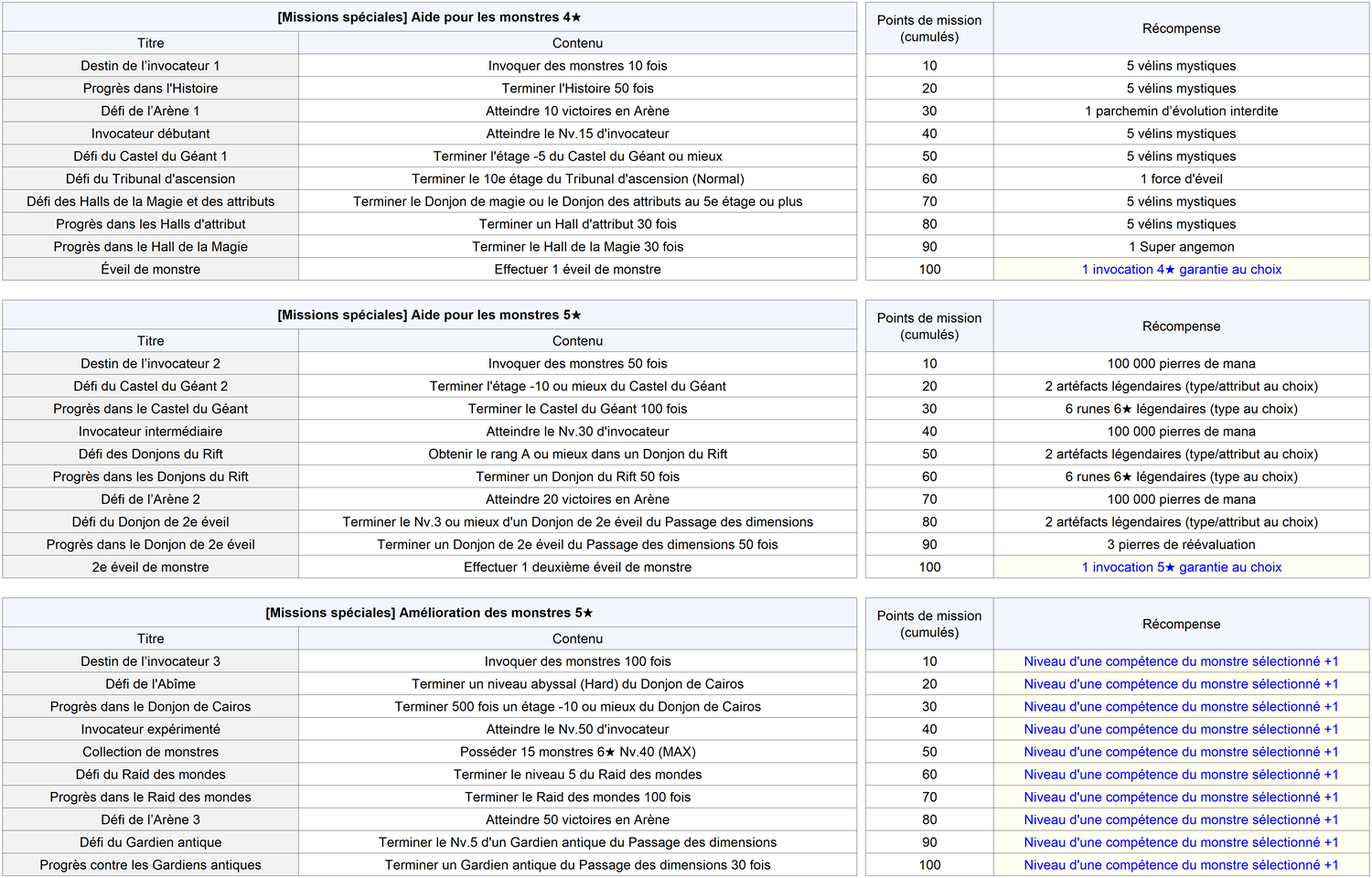Select the "1 parchemin d'évolution interdite" reward cell
This screenshot has width=1372, height=878.
click(x=1181, y=112)
